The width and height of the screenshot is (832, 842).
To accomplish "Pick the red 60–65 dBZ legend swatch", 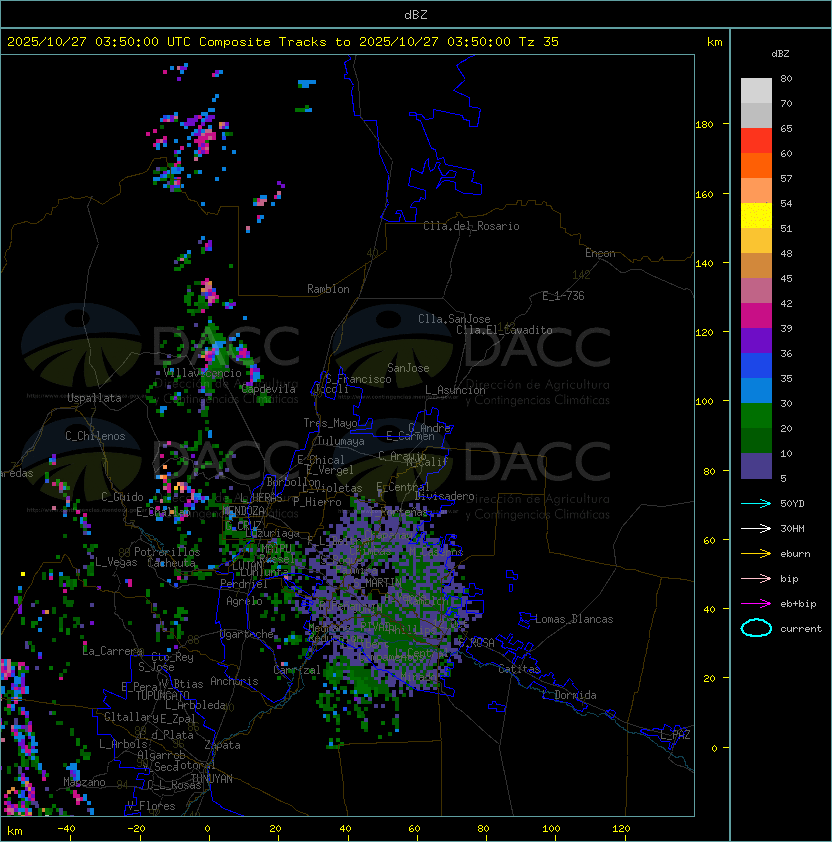I will click(x=756, y=141).
